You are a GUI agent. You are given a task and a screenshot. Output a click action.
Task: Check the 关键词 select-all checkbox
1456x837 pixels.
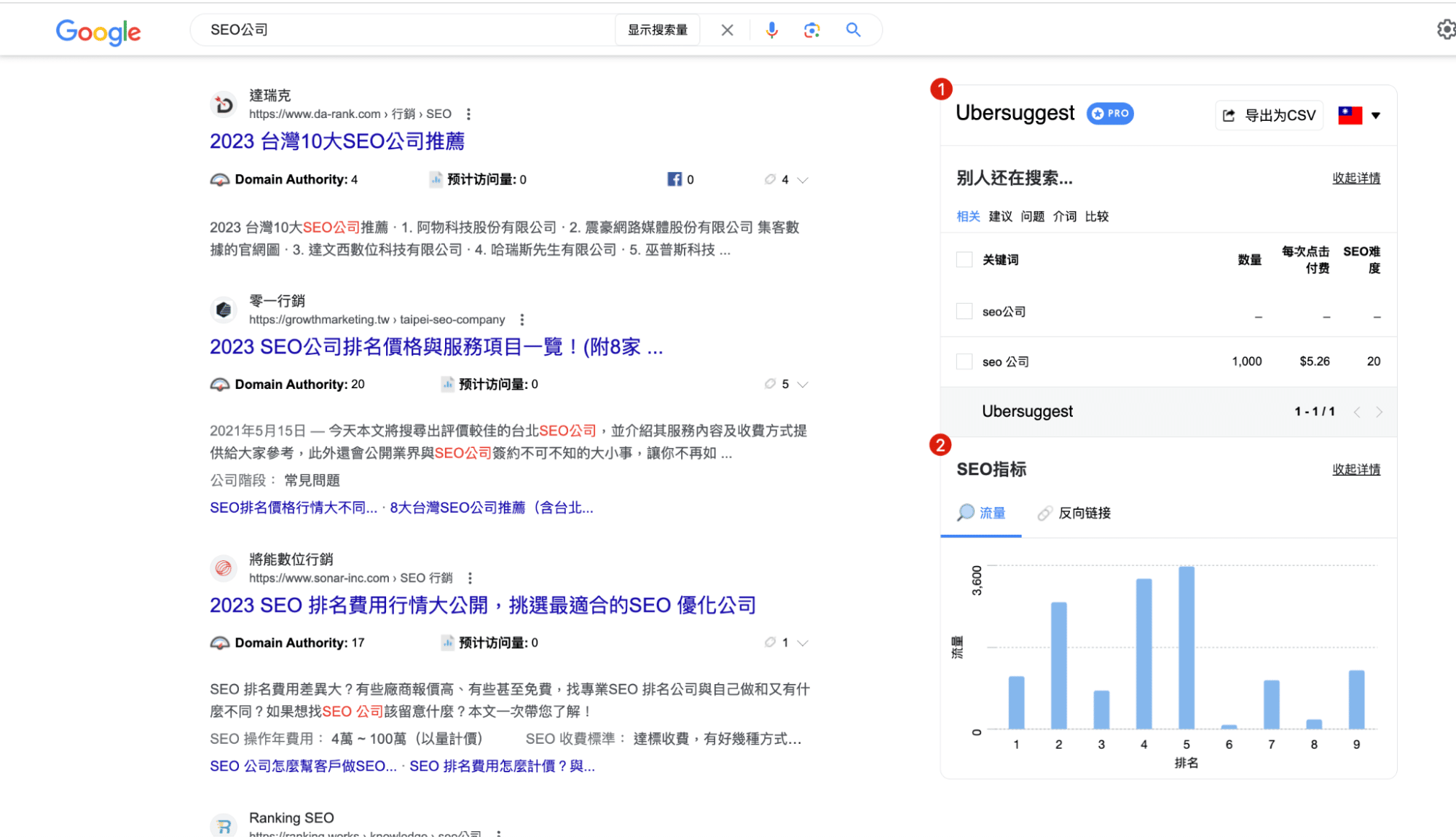(x=964, y=260)
